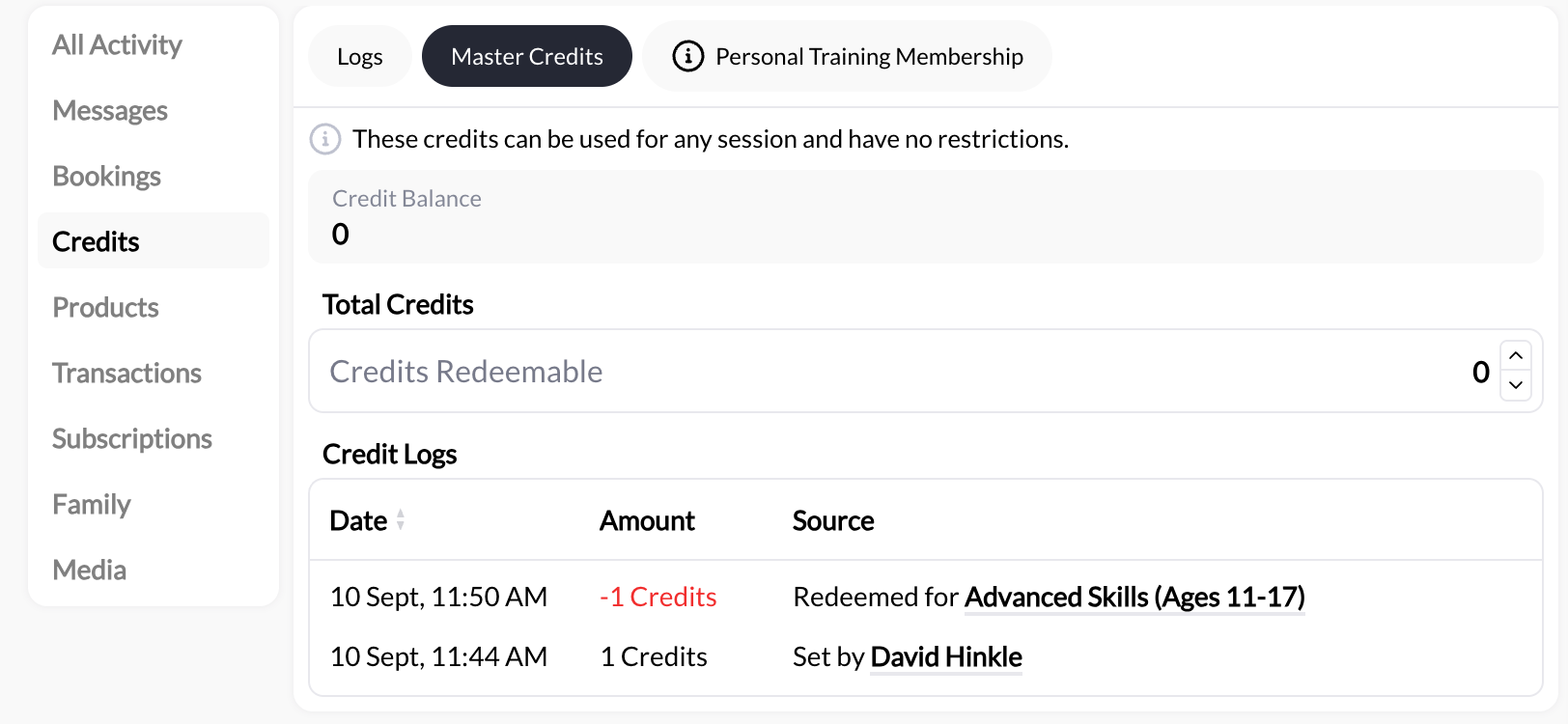Viewport: 1568px width, 724px height.
Task: Open the Subscriptions section in the sidebar
Action: click(x=131, y=438)
